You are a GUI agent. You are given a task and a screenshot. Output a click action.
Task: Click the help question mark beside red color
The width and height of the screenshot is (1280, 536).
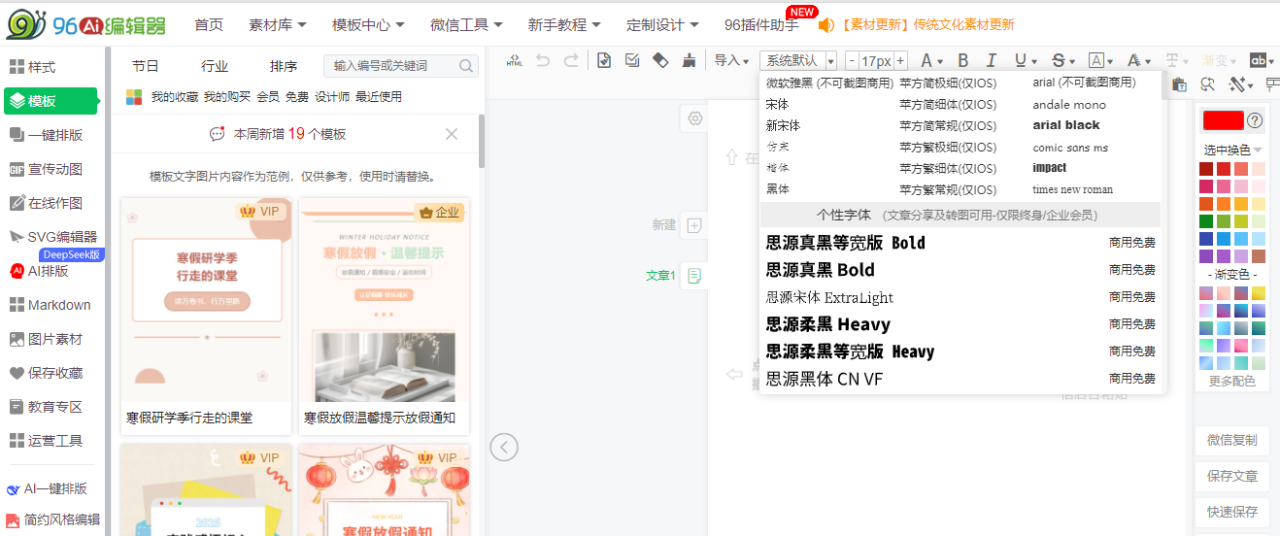click(1255, 120)
